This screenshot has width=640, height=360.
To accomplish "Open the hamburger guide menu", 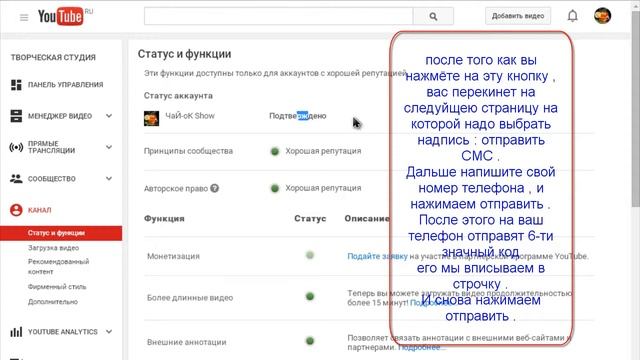I will 24,17.
